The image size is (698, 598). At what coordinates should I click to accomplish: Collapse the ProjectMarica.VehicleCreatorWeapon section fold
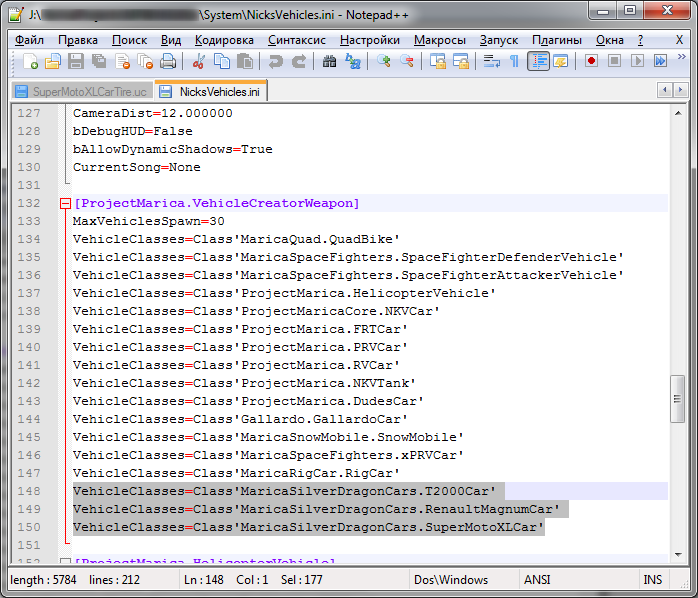tap(65, 203)
